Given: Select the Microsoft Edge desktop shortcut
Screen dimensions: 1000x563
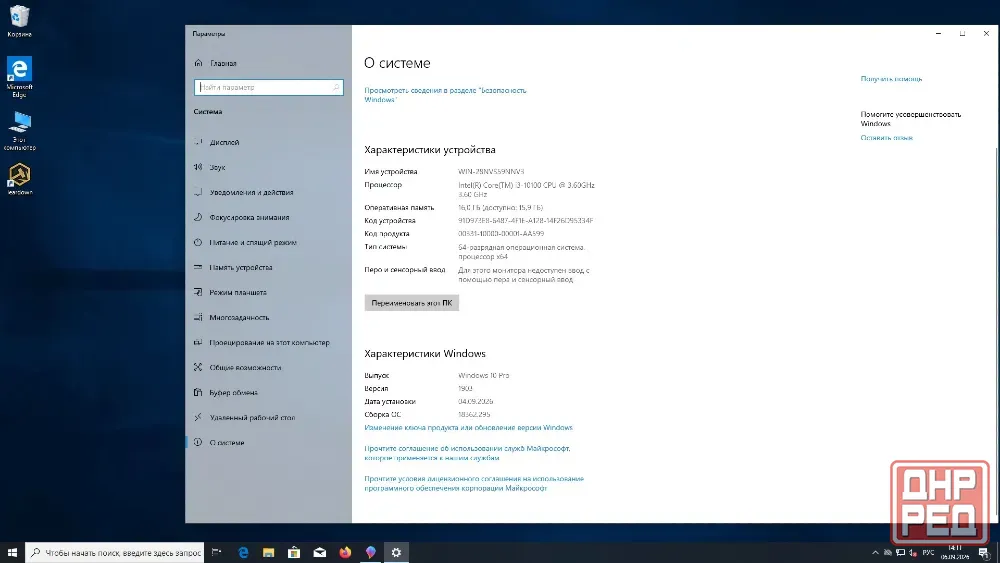Looking at the screenshot, I should click(x=19, y=77).
